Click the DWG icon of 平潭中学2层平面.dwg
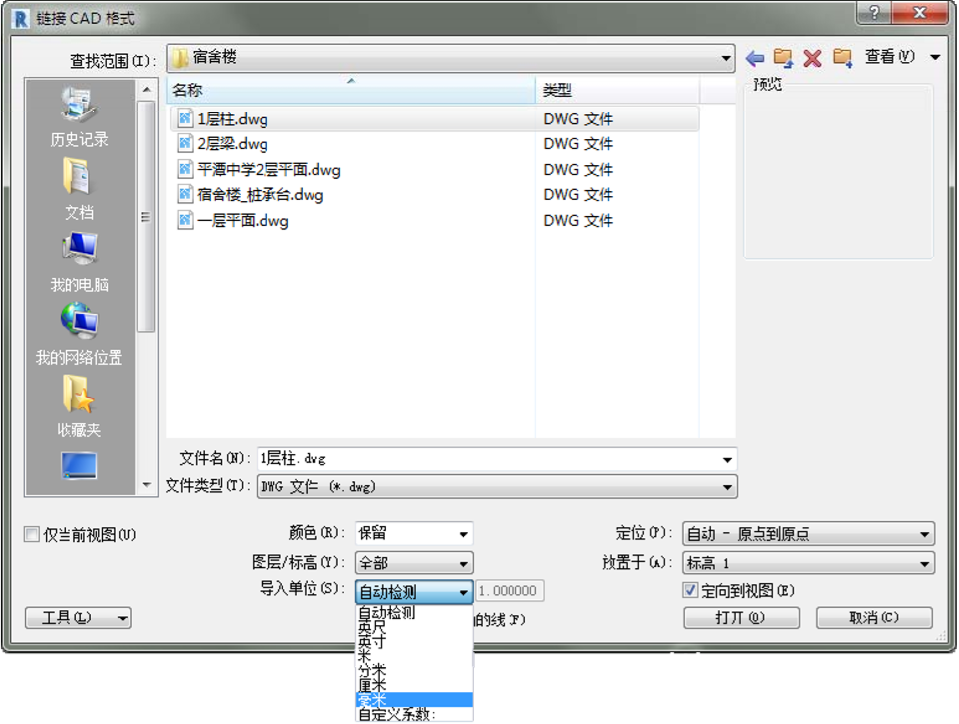 pos(185,169)
